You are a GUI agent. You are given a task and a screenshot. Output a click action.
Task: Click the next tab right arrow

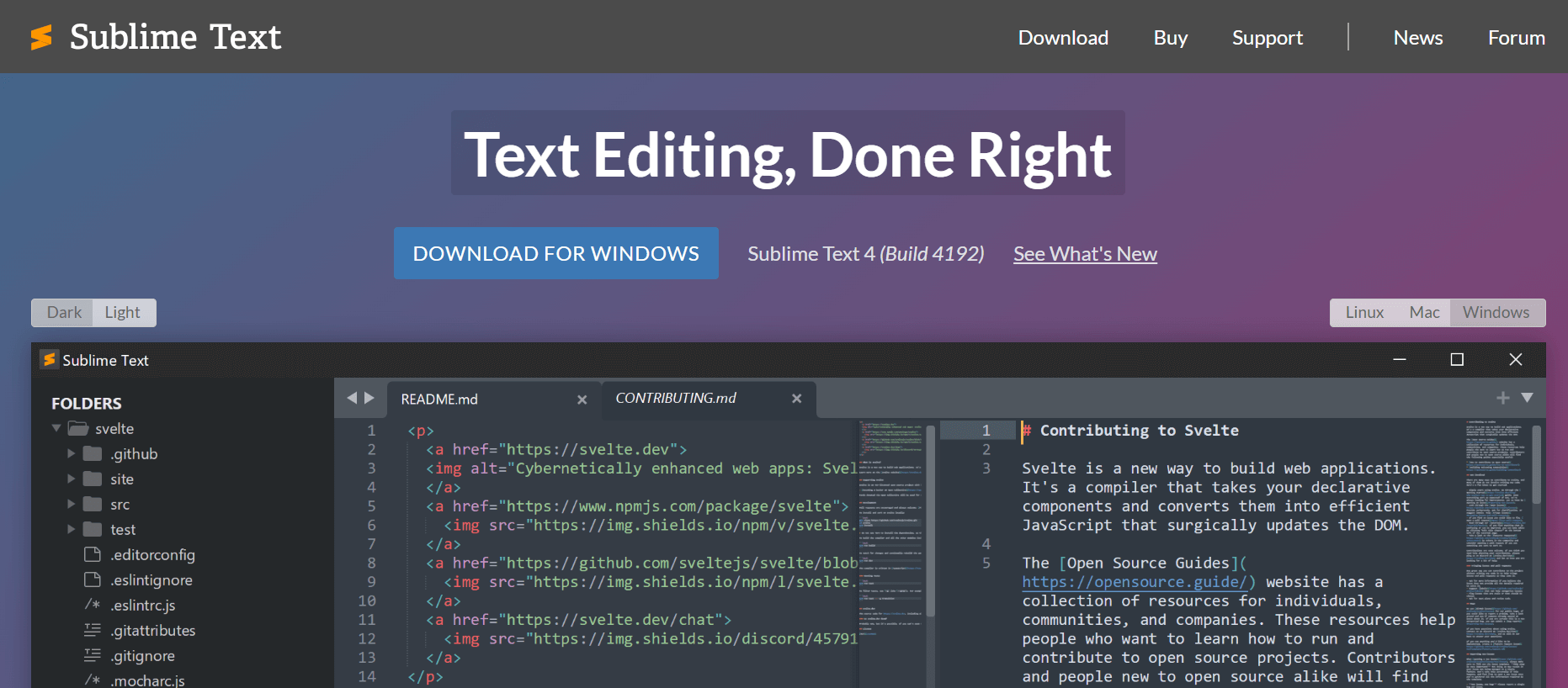coord(369,398)
